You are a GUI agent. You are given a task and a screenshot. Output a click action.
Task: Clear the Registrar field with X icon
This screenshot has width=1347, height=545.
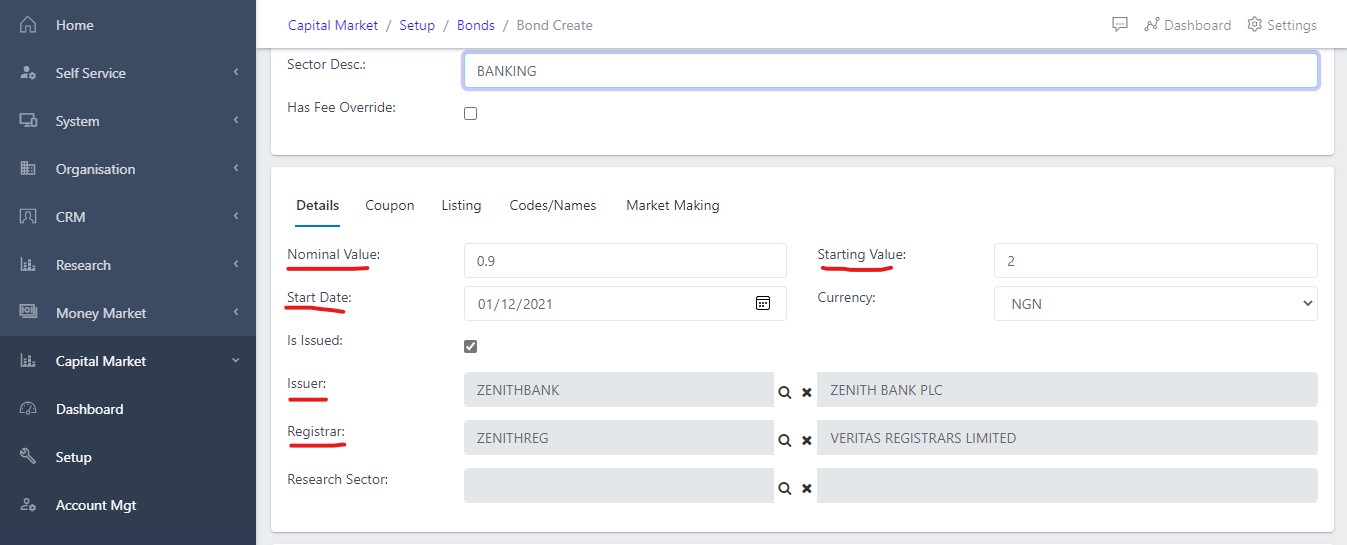806,440
